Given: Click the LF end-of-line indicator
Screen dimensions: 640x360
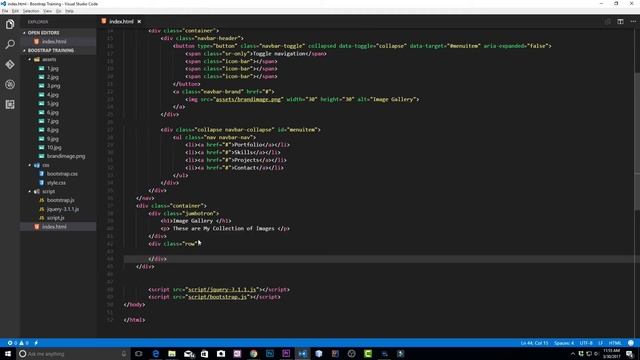Looking at the screenshot, I should click(x=600, y=343).
